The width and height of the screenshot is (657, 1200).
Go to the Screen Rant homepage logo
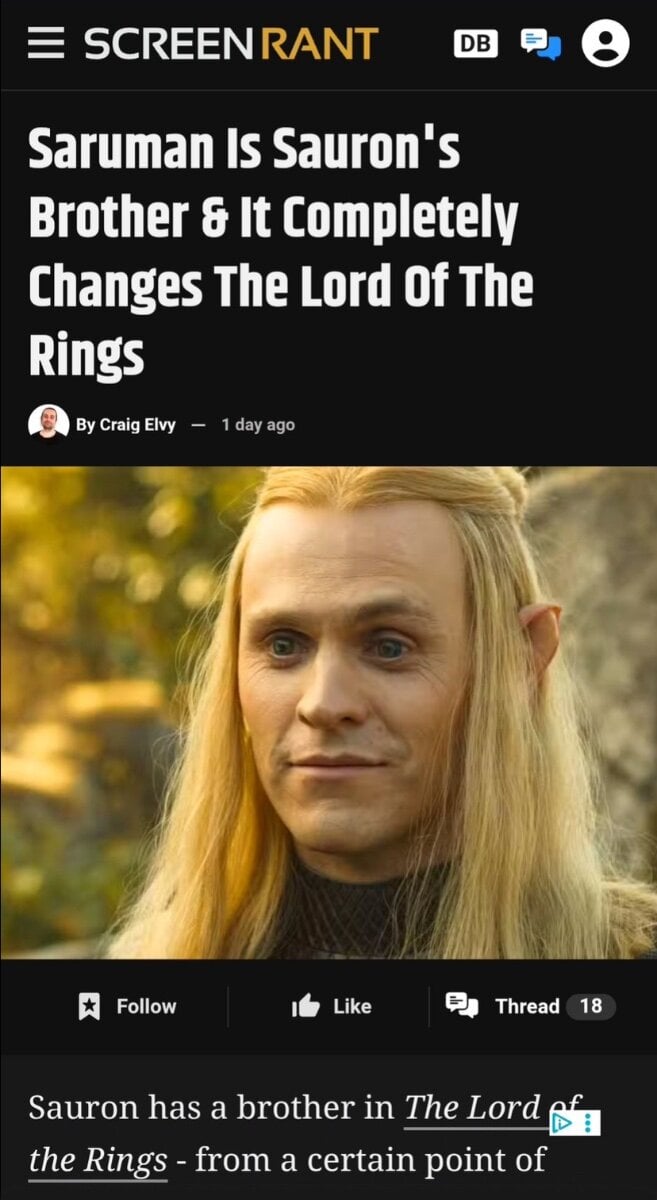tap(231, 44)
